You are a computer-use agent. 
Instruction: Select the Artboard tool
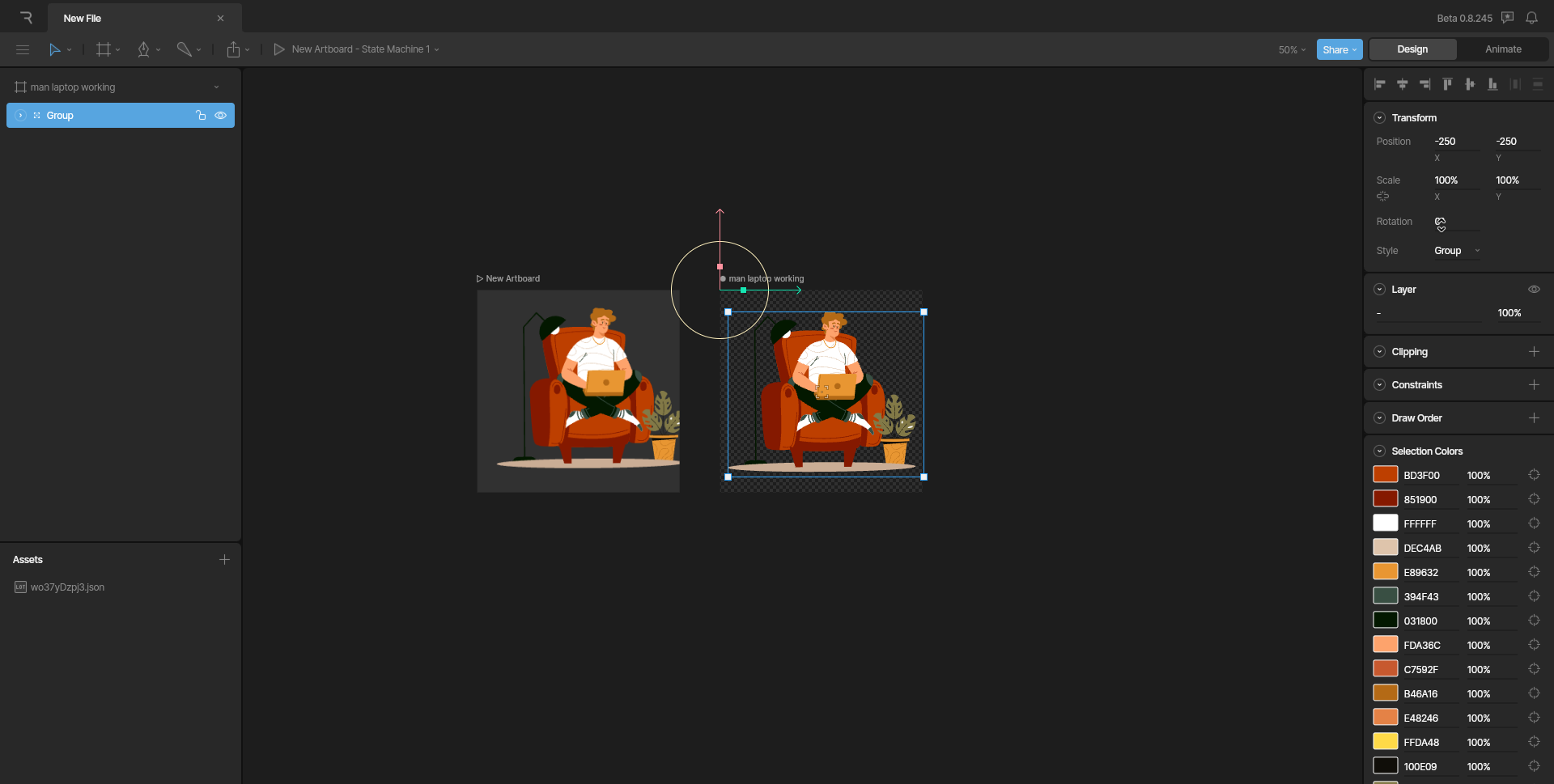tap(104, 49)
